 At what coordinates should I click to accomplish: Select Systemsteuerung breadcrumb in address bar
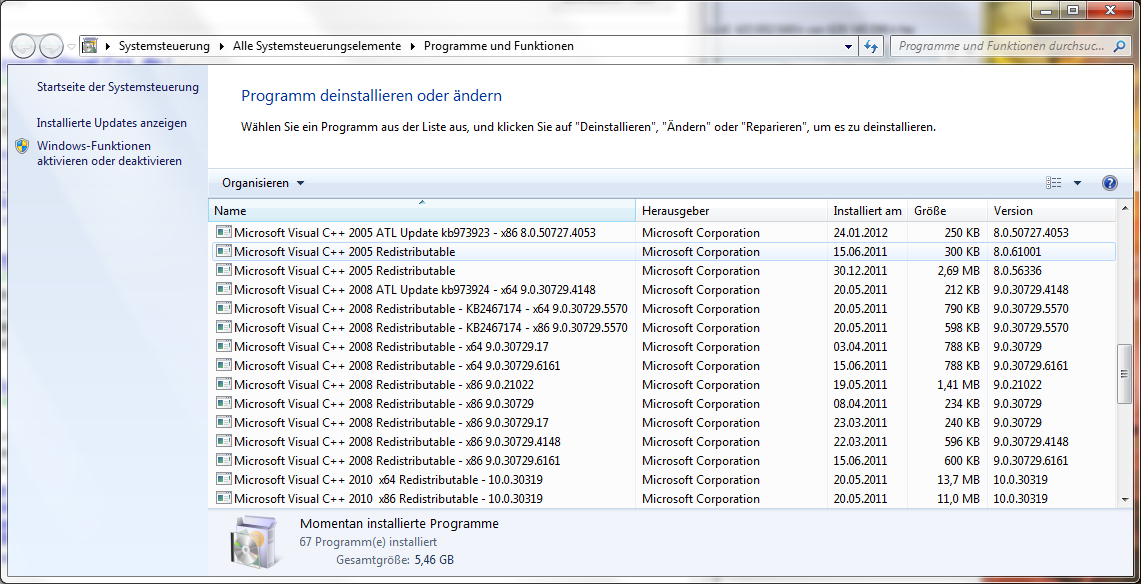point(164,46)
